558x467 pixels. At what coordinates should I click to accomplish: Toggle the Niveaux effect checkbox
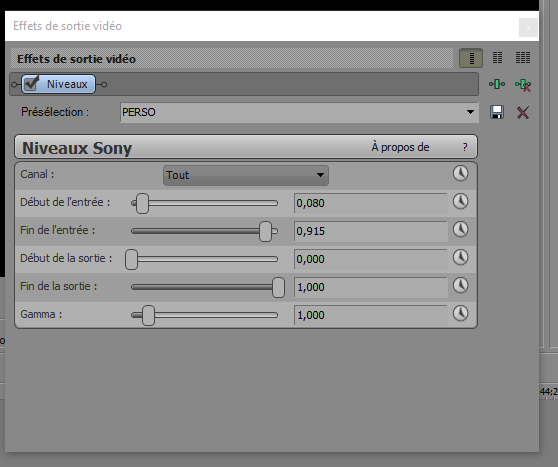[x=32, y=84]
